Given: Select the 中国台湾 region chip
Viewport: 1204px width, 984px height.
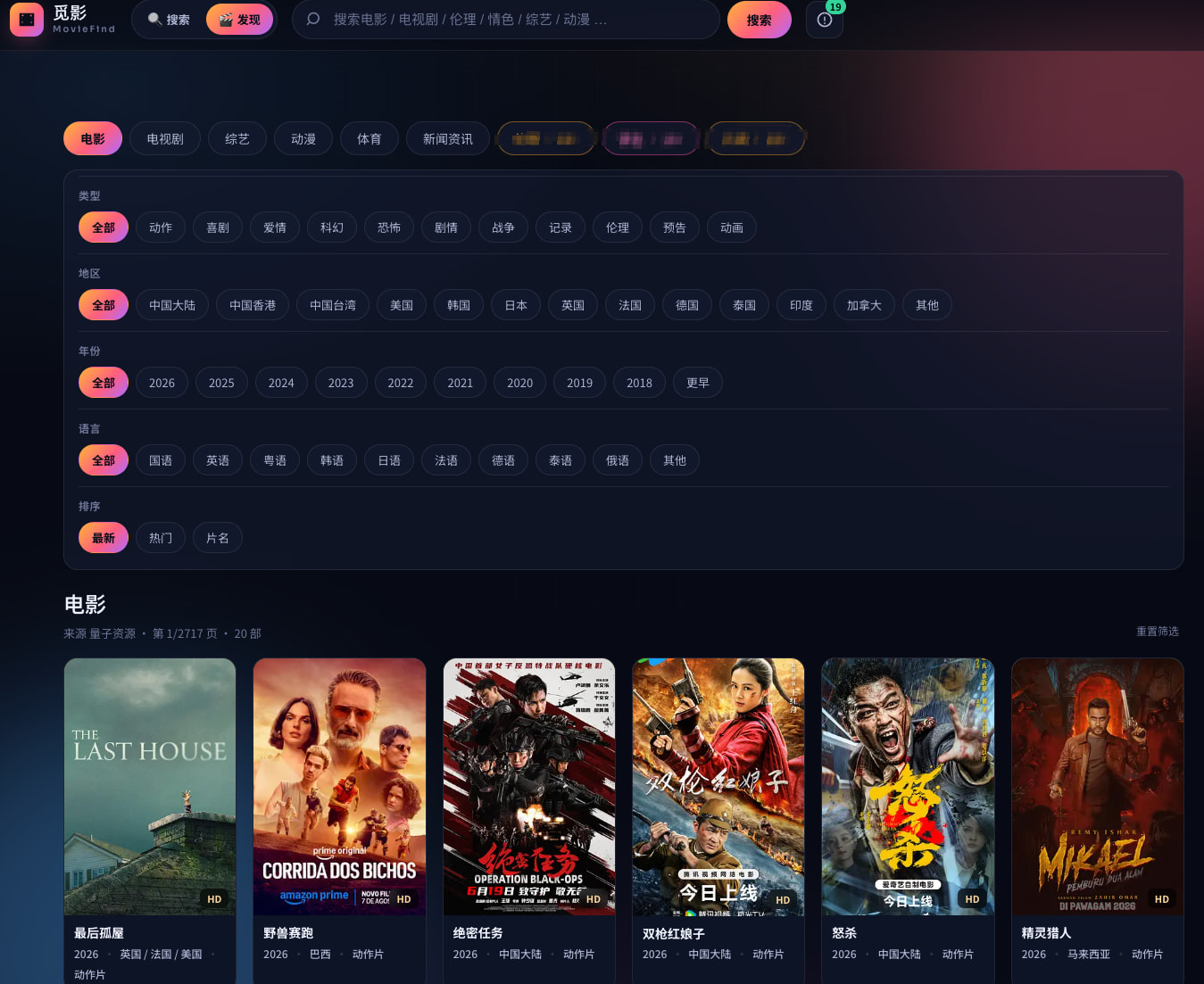Looking at the screenshot, I should pos(333,305).
